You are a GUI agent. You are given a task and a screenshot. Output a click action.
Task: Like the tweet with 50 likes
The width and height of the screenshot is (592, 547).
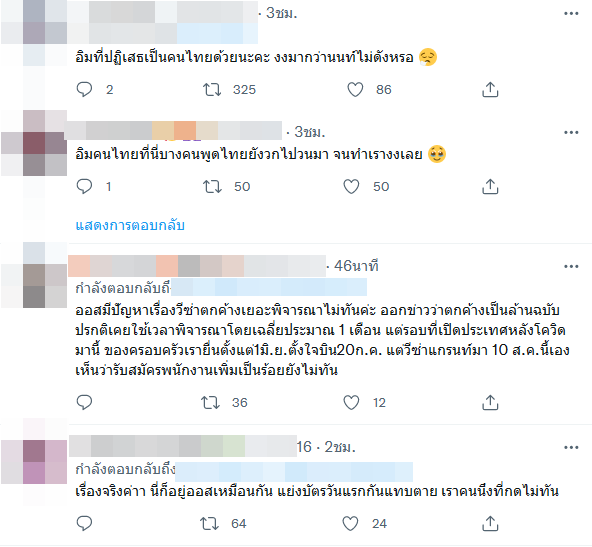(x=351, y=186)
